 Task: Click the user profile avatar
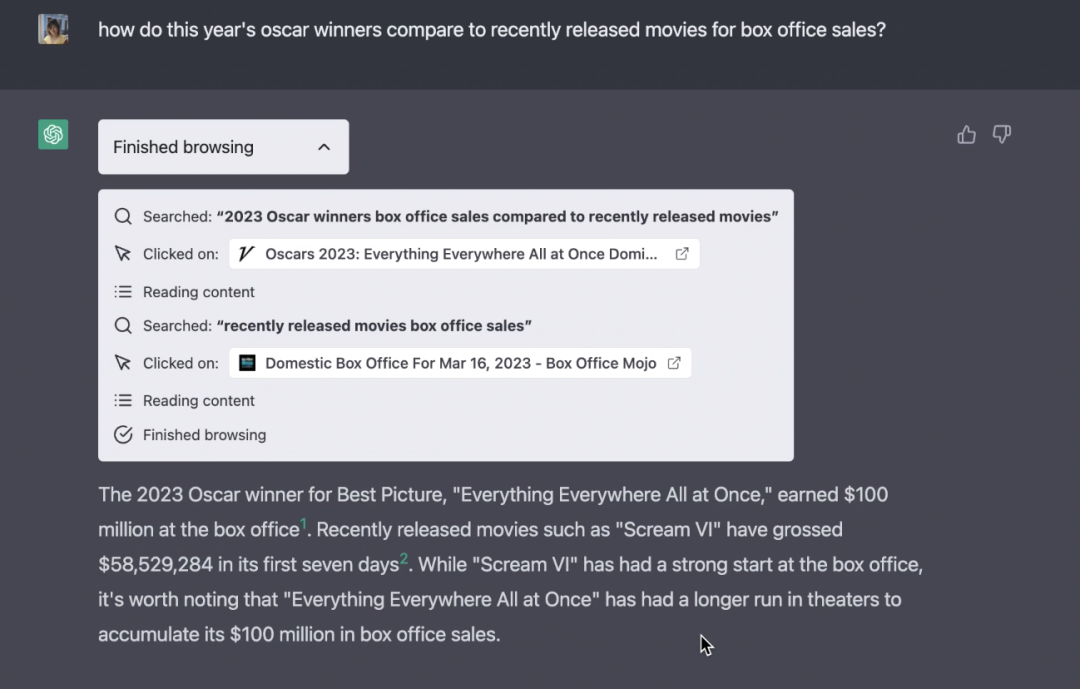pos(53,29)
